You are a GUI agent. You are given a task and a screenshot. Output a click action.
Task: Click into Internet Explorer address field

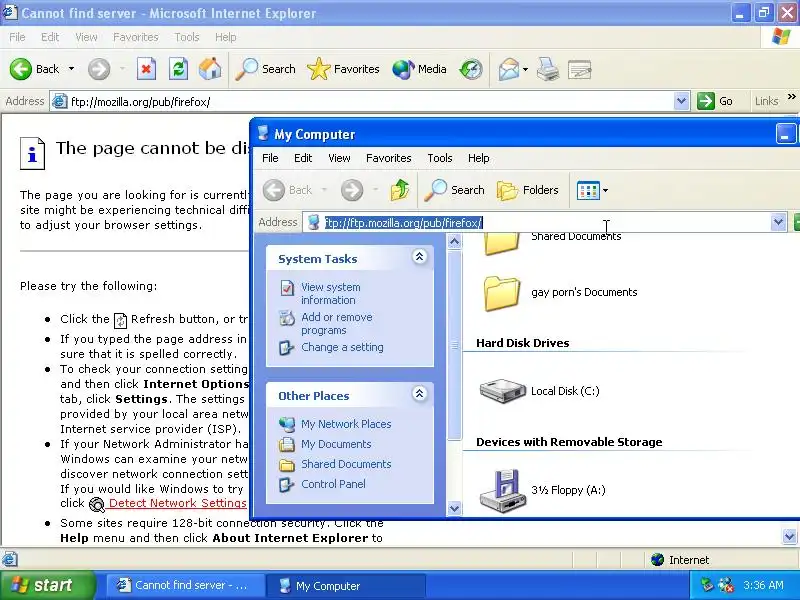point(362,102)
